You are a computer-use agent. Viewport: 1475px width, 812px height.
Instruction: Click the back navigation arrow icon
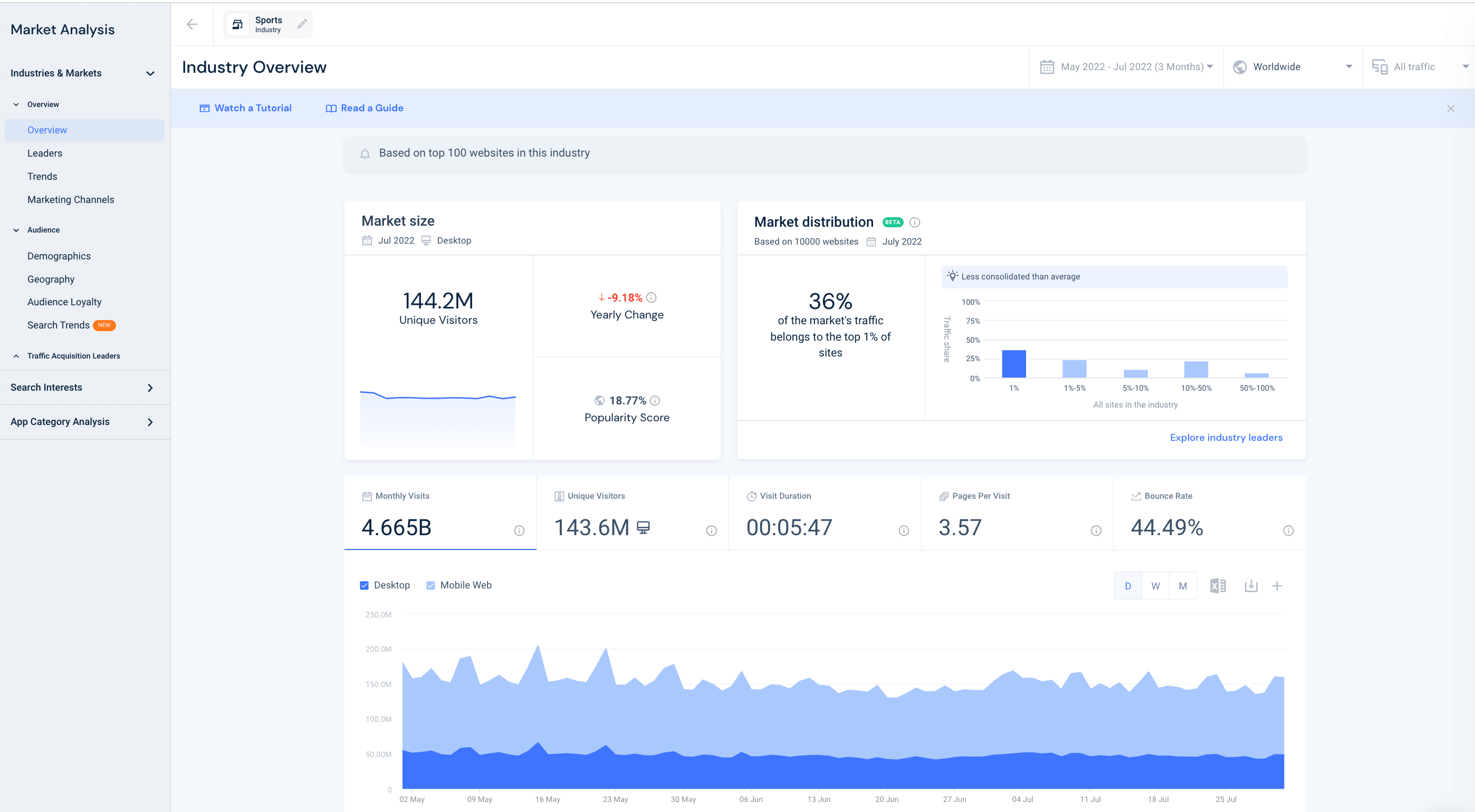pos(192,24)
